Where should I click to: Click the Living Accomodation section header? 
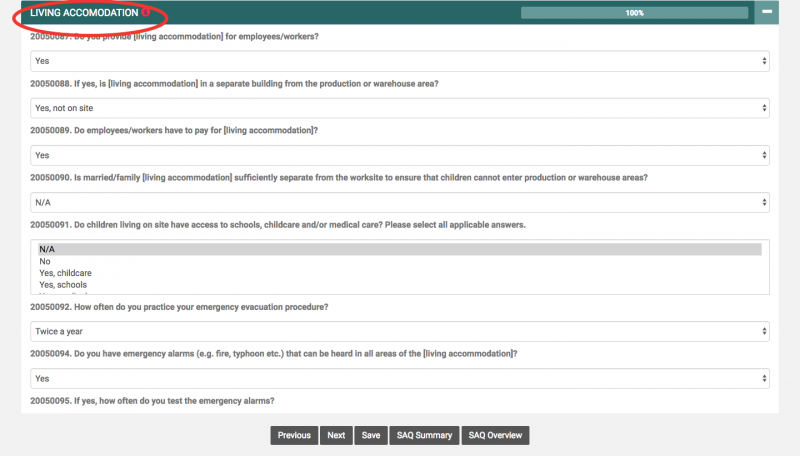[84, 13]
